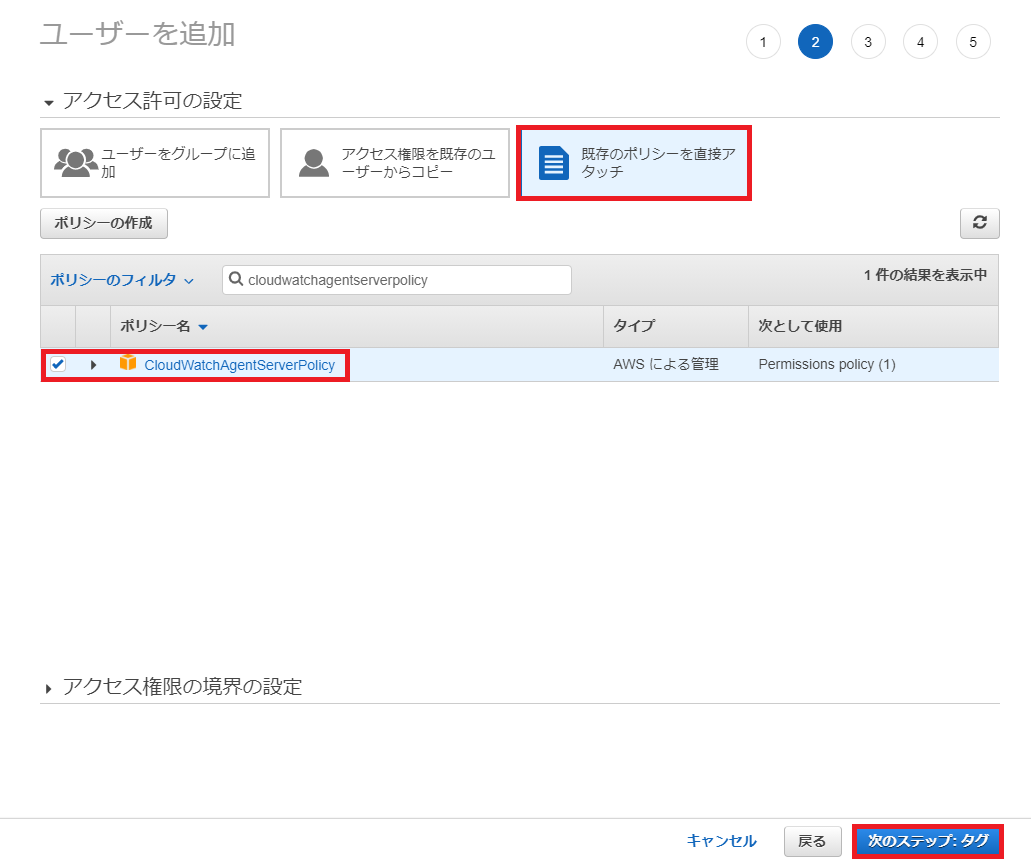The image size is (1031, 860).
Task: Click the document icon in attach policies card
Action: pyautogui.click(x=554, y=163)
